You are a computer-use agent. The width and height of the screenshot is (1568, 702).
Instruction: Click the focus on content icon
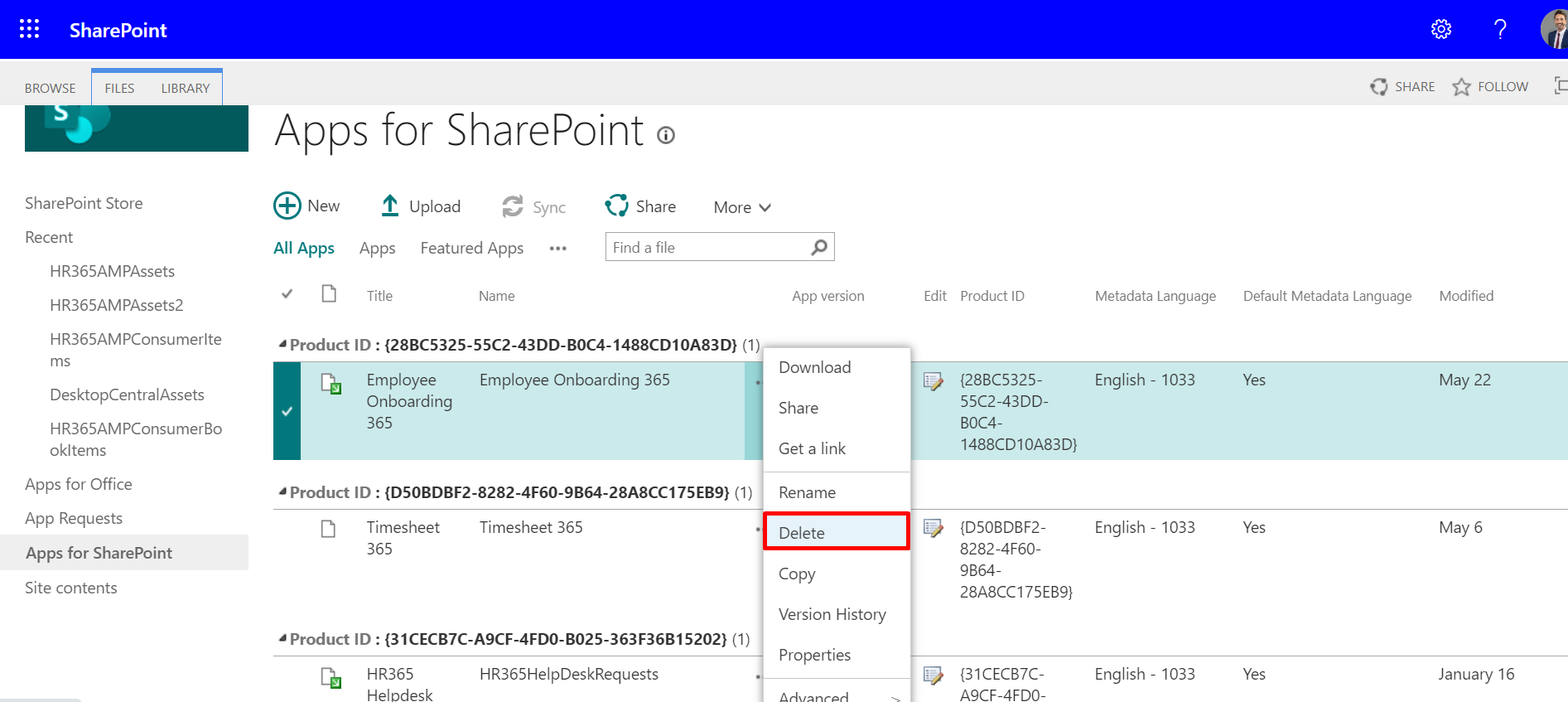tap(1561, 85)
